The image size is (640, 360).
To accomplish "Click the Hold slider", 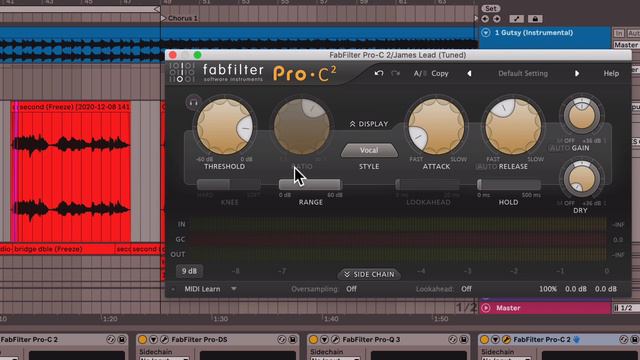I will pyautogui.click(x=509, y=184).
